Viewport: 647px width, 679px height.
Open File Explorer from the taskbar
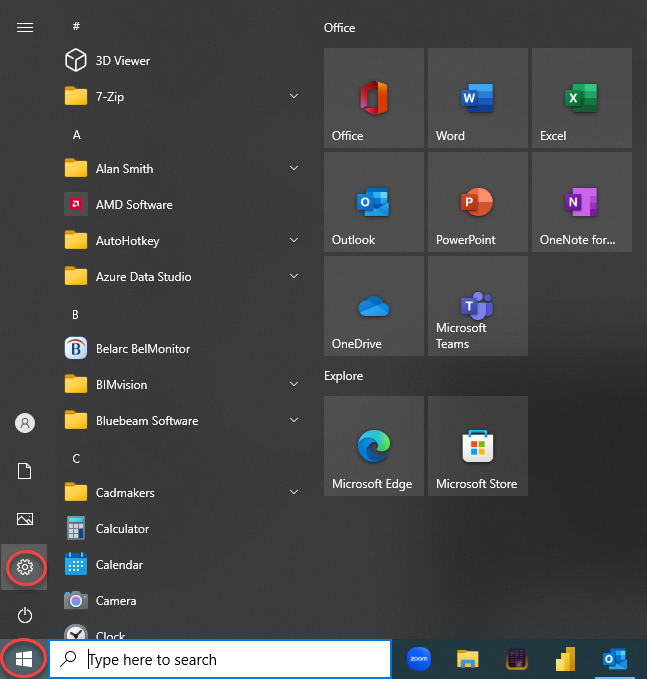click(x=468, y=659)
